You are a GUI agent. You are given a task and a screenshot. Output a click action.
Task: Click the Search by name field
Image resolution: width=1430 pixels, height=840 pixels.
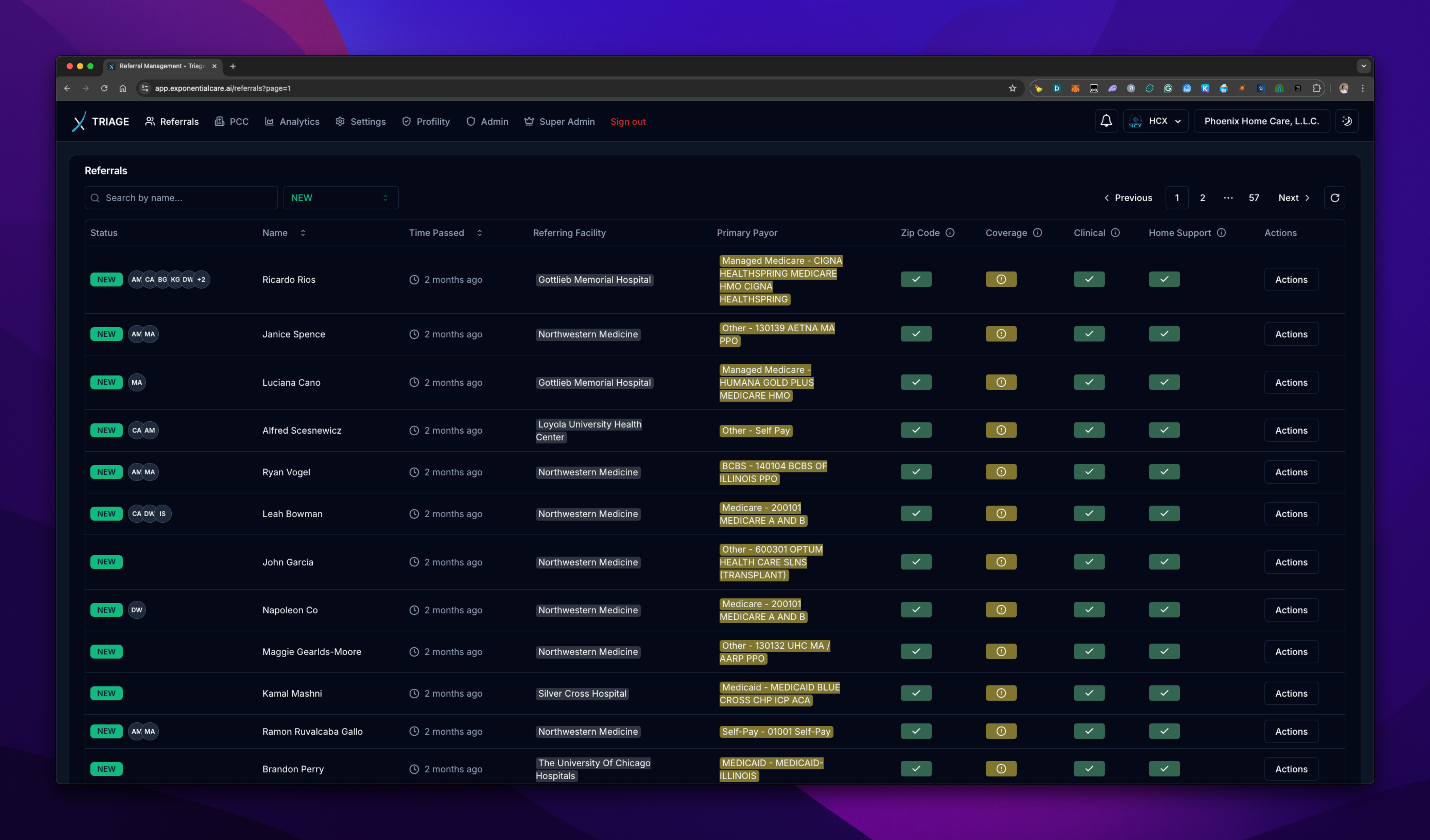180,197
